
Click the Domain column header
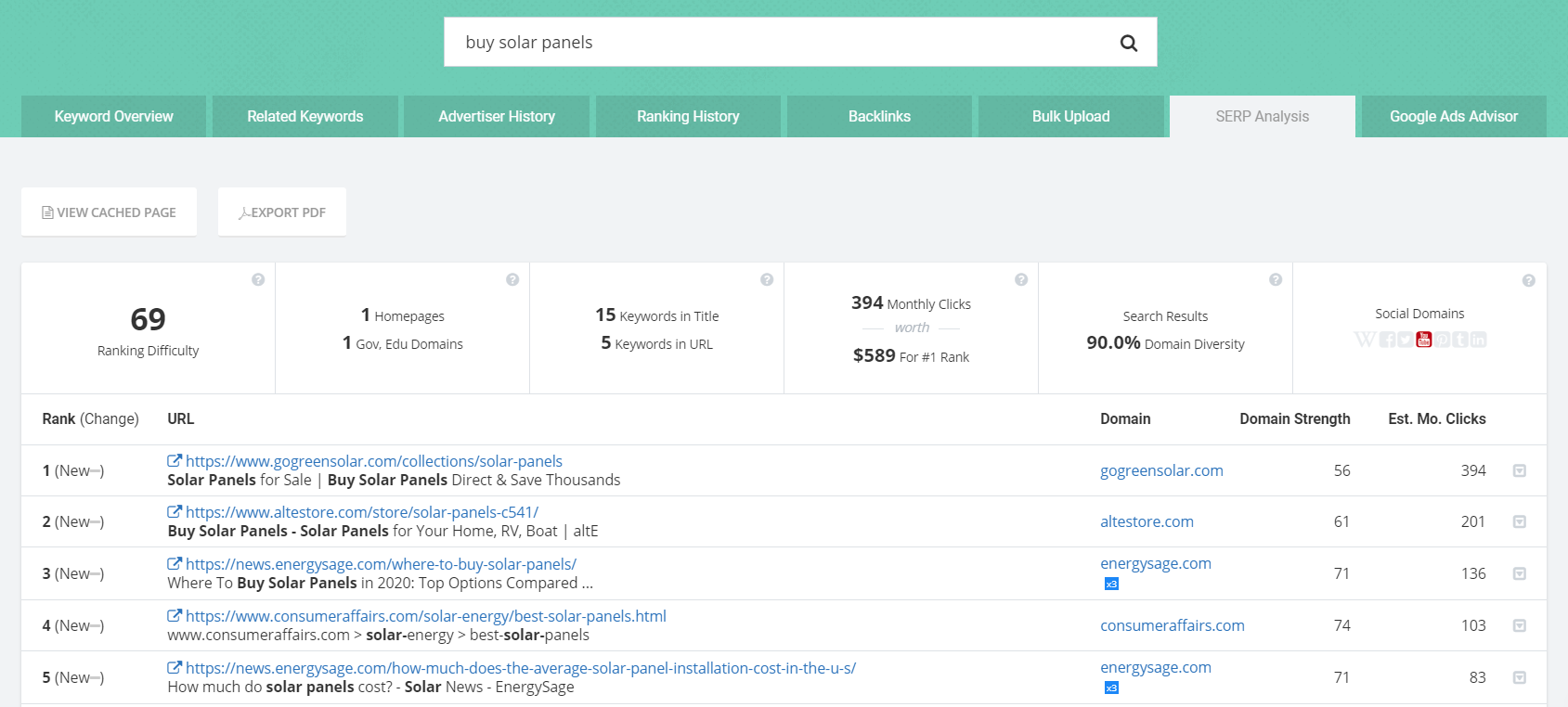(1125, 418)
